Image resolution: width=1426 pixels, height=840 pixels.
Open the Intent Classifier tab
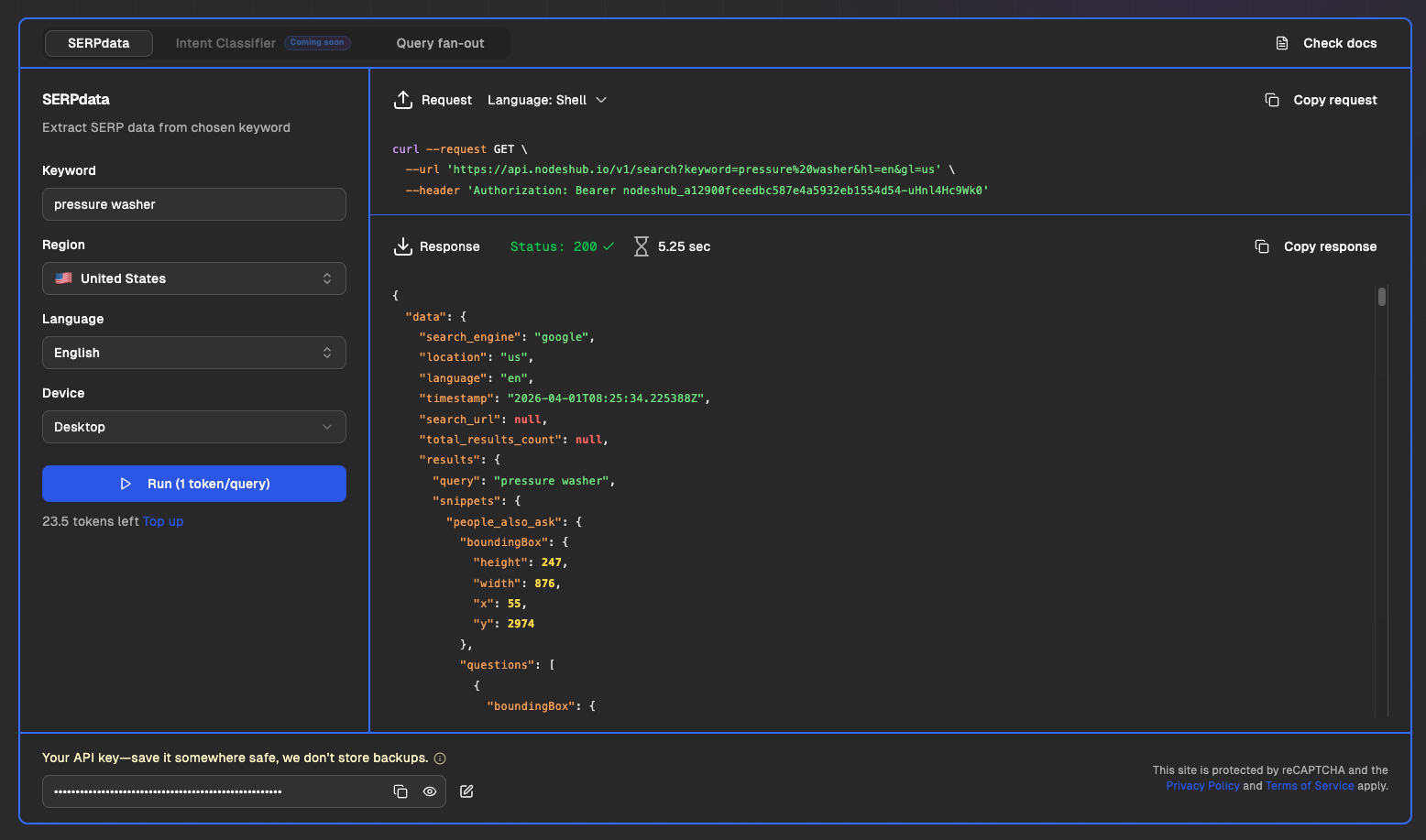[x=225, y=43]
